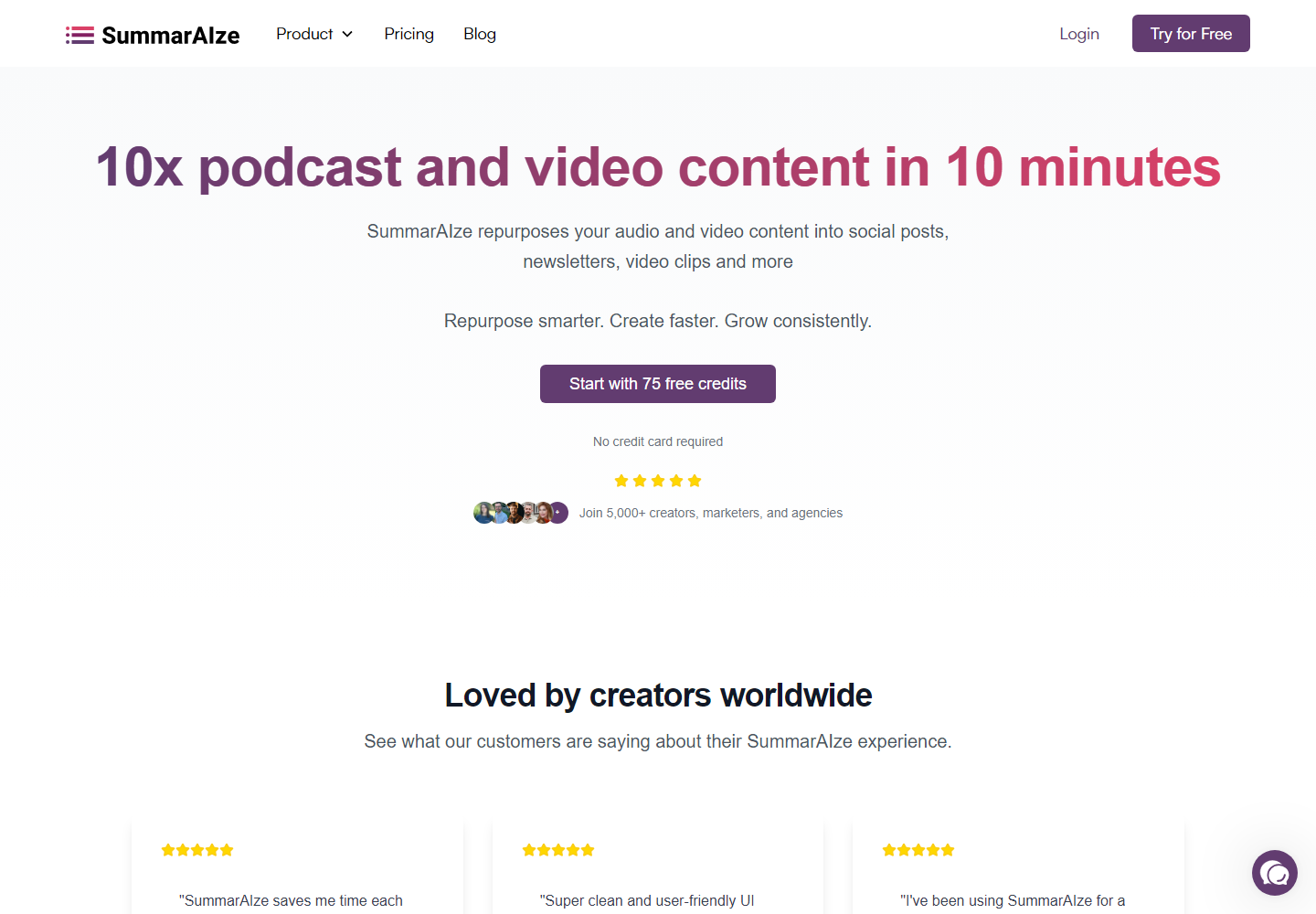
Task: Click the hero five-star rating
Action: pos(658,481)
